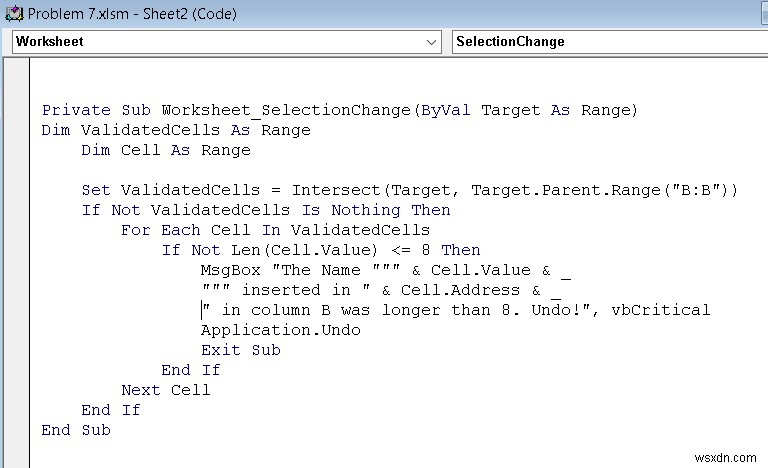Expand the Worksheet object dropdown arrow

coord(431,42)
